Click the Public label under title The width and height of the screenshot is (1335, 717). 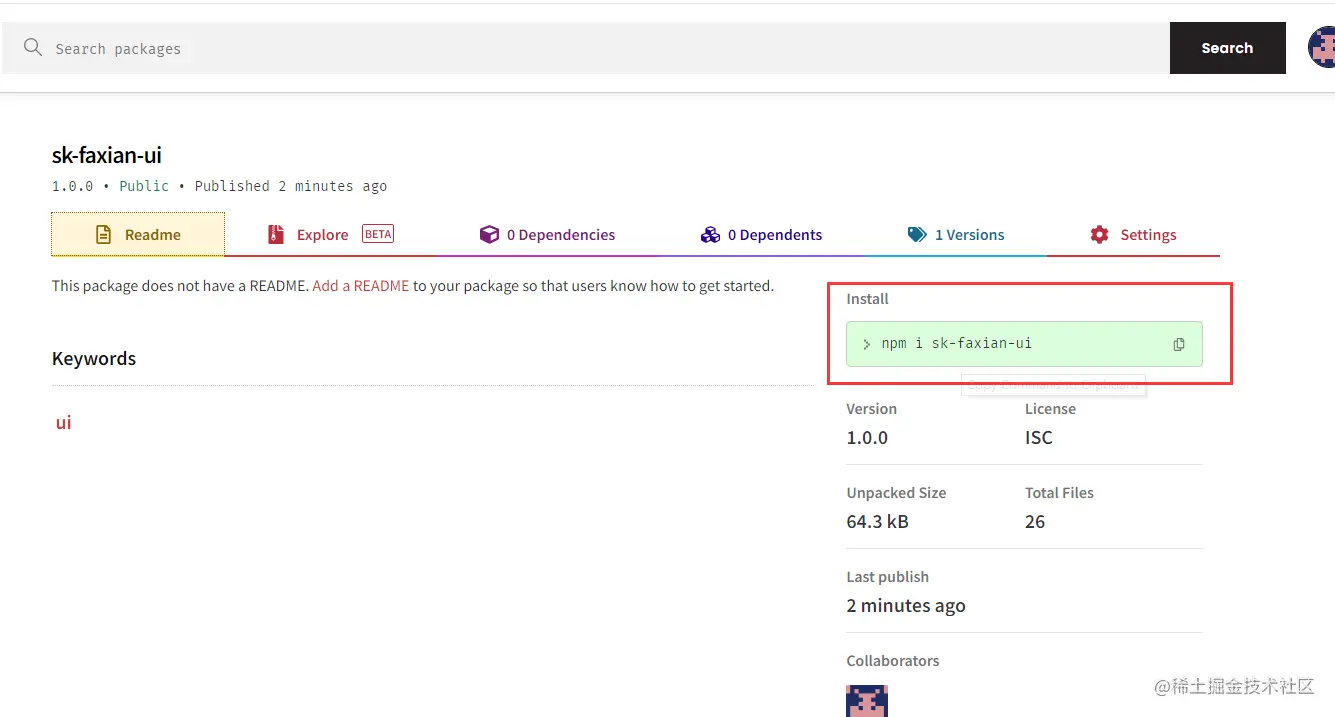[144, 186]
